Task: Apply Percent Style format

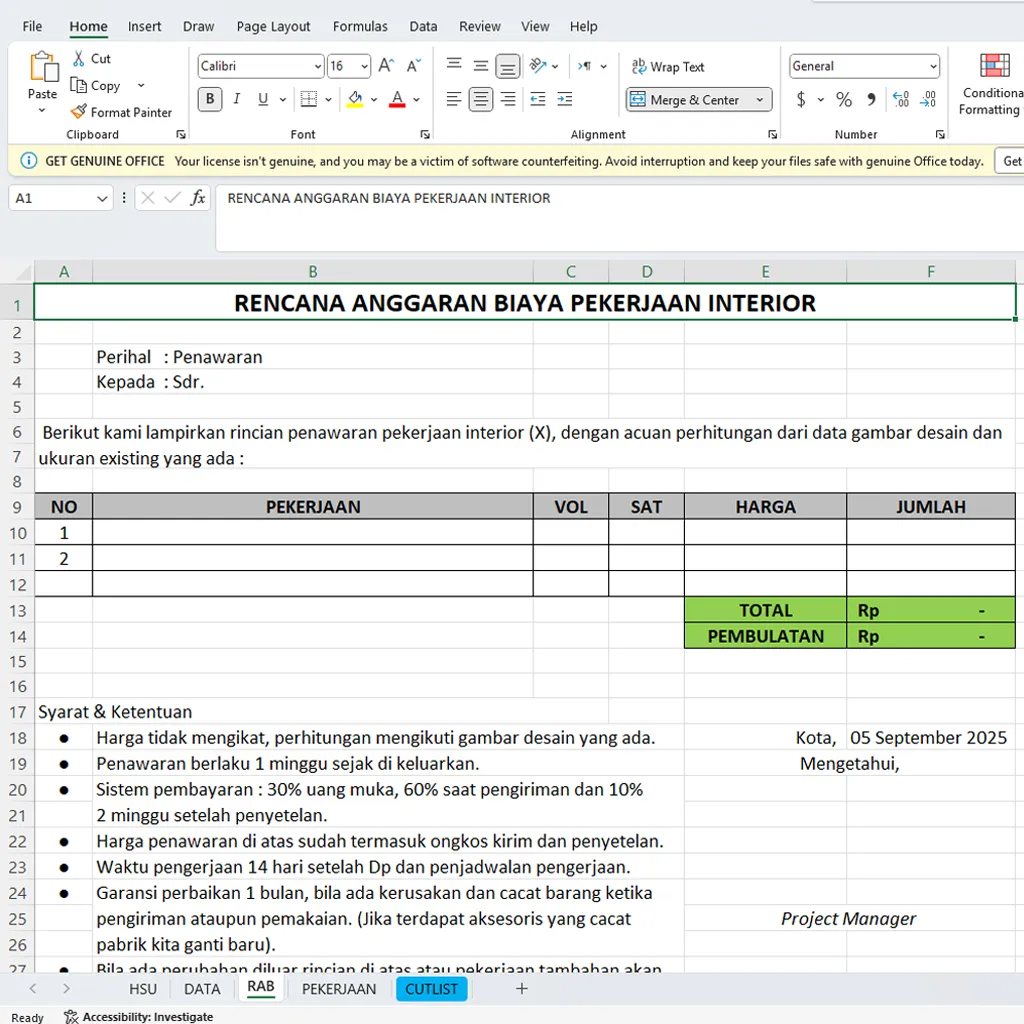Action: click(844, 99)
